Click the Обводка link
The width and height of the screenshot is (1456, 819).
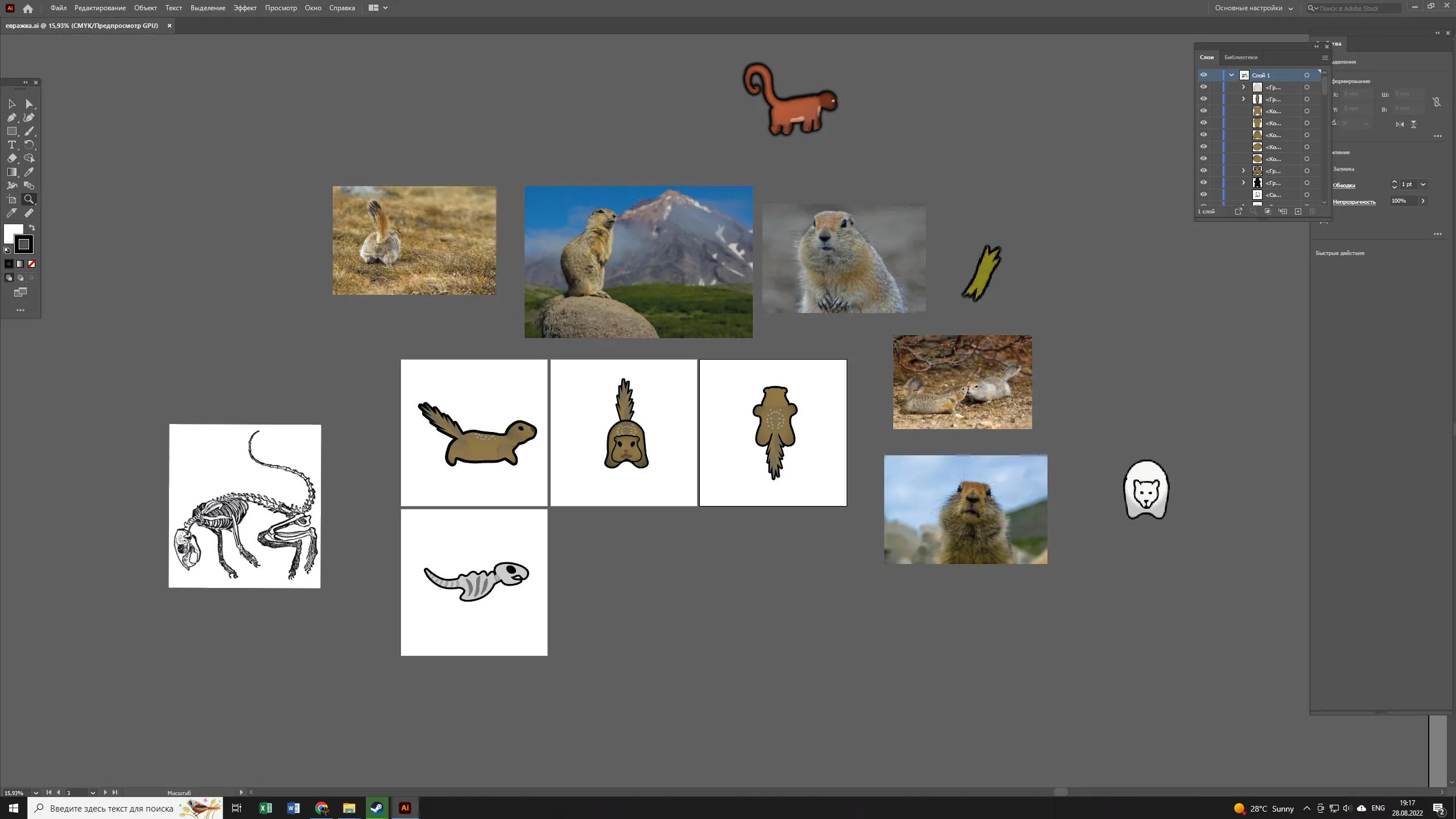click(1344, 185)
